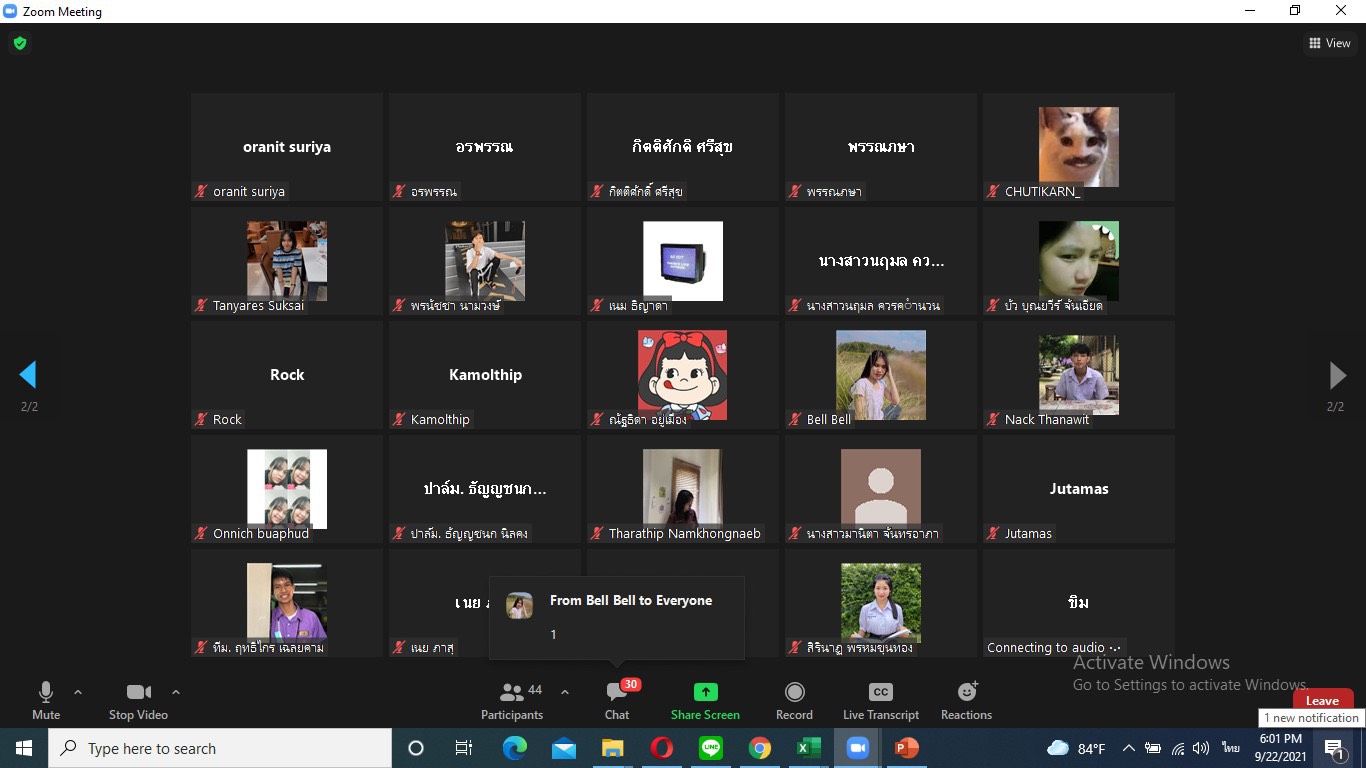Image resolution: width=1366 pixels, height=768 pixels.
Task: Click the Windows search box
Action: [x=220, y=748]
